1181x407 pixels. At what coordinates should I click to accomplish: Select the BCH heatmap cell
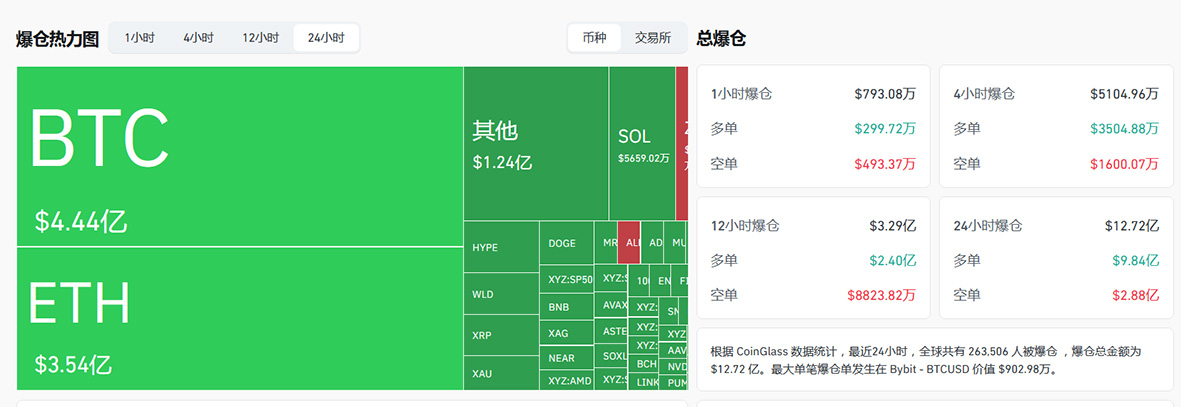(x=643, y=363)
